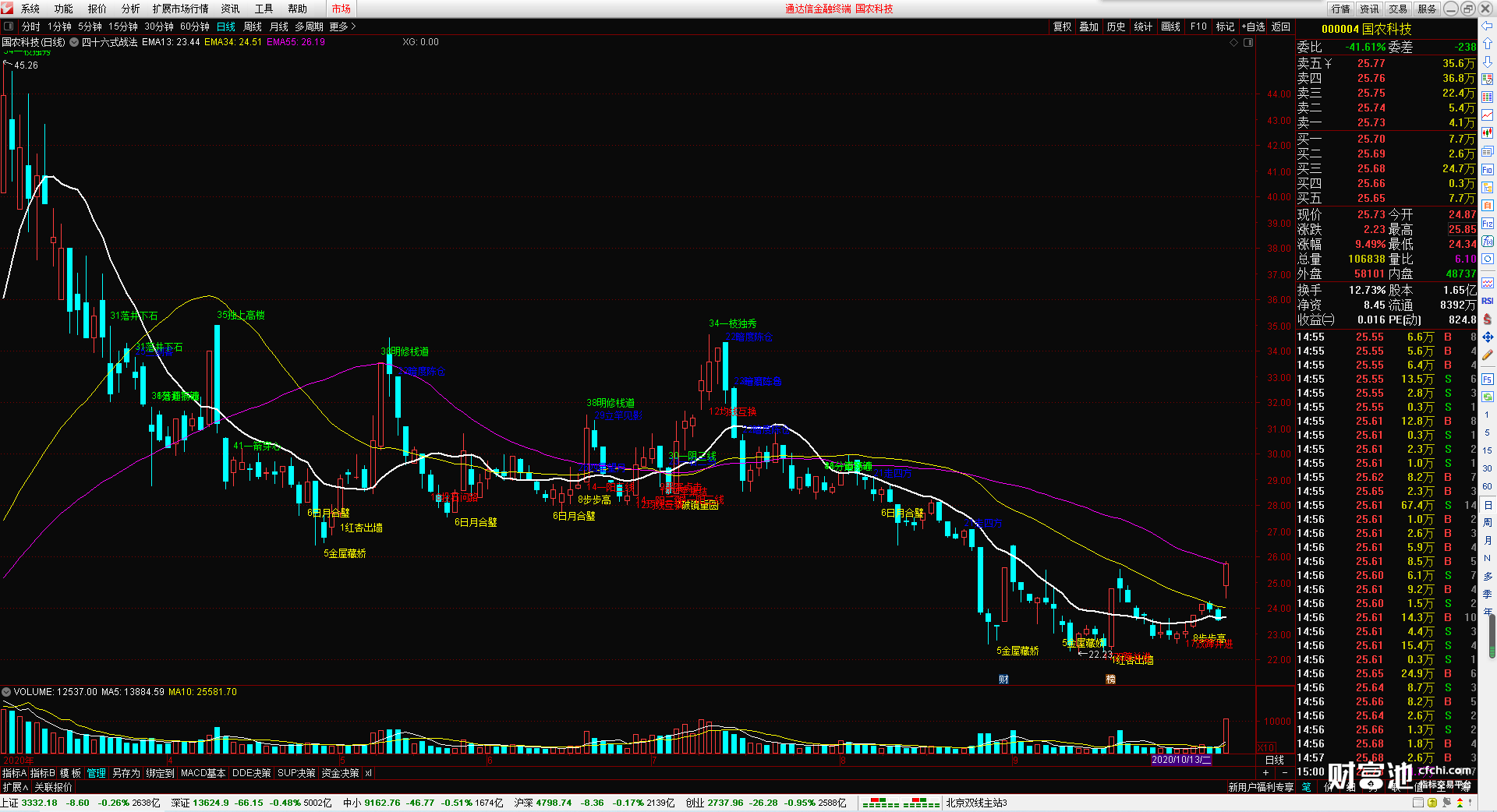This screenshot has height=812, width=1497.
Task: Switch to the 分时 tab
Action: click(x=31, y=26)
